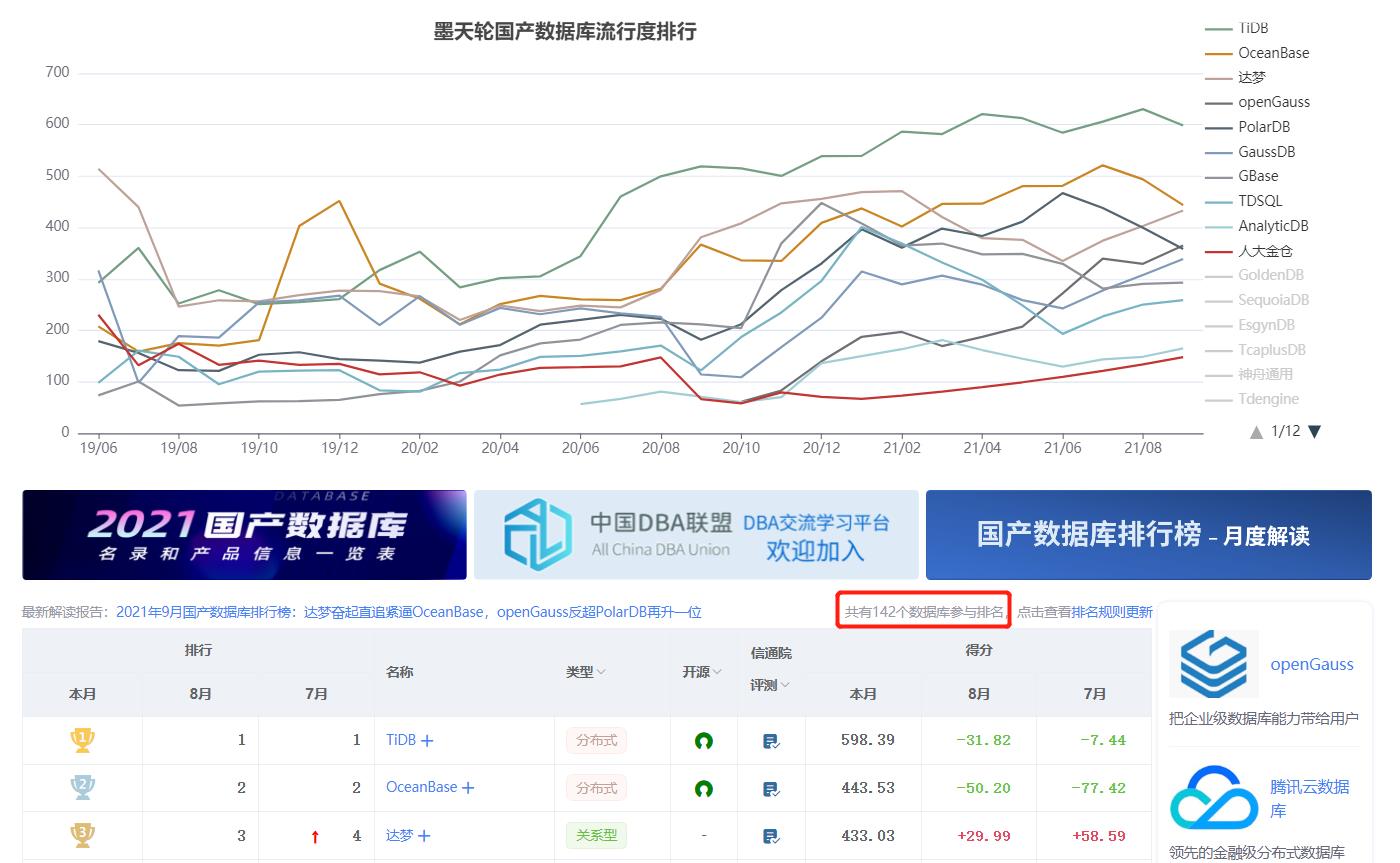
Task: Click the plus icon next to OceanBase
Action: pos(468,788)
